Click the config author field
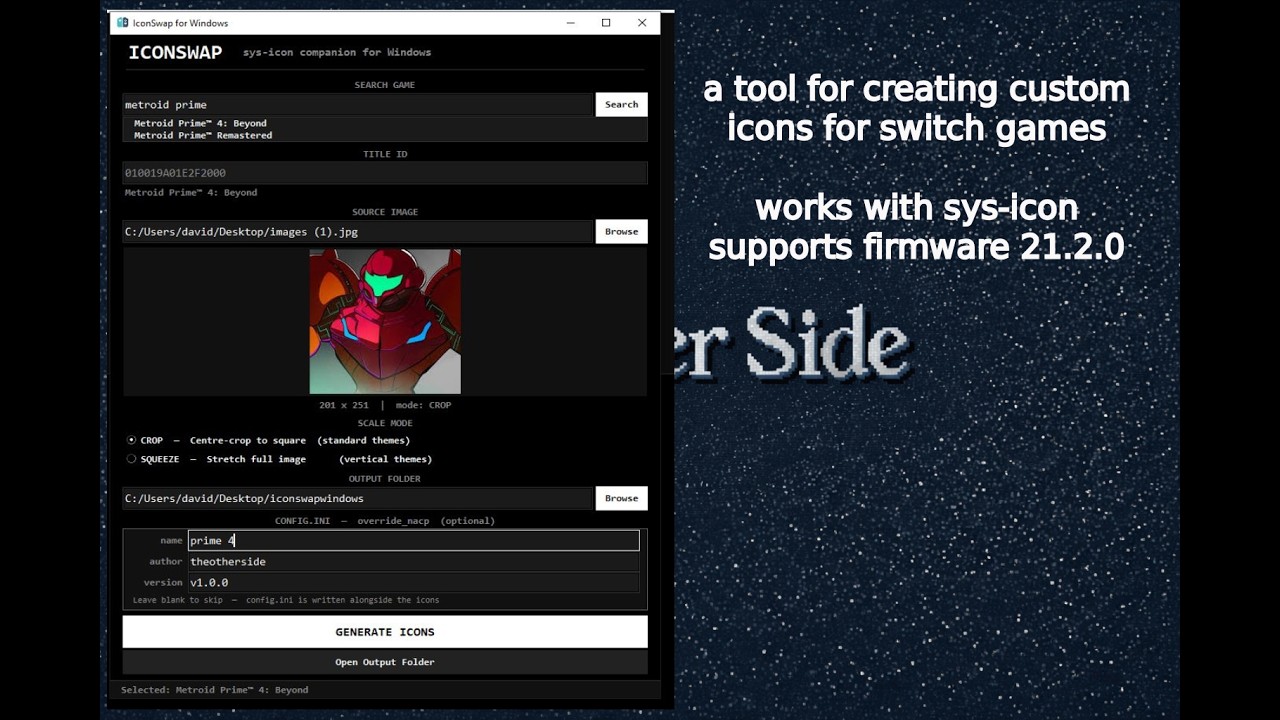The image size is (1280, 720). click(x=414, y=562)
